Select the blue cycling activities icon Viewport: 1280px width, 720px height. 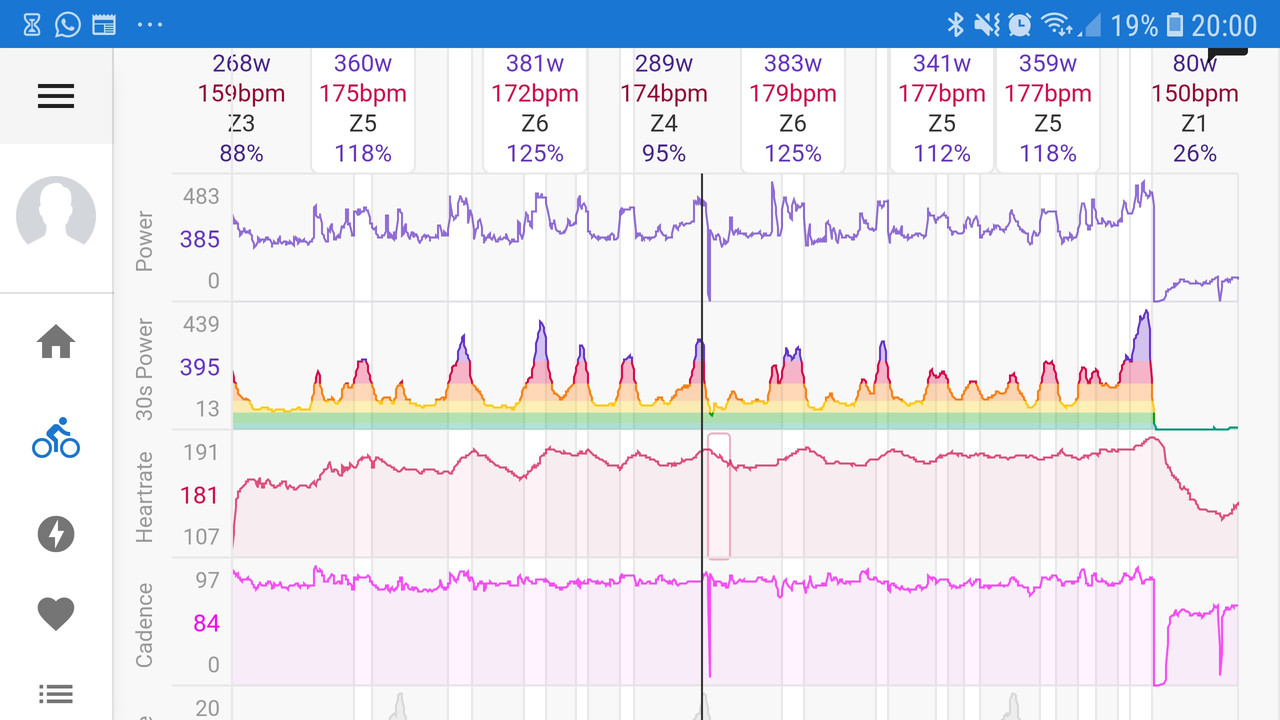(55, 439)
